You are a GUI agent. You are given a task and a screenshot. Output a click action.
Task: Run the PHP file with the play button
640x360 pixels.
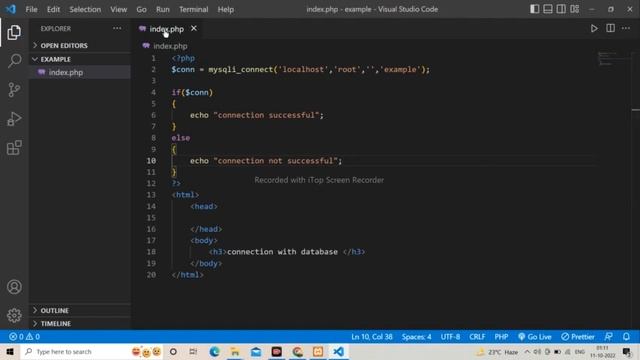594,29
